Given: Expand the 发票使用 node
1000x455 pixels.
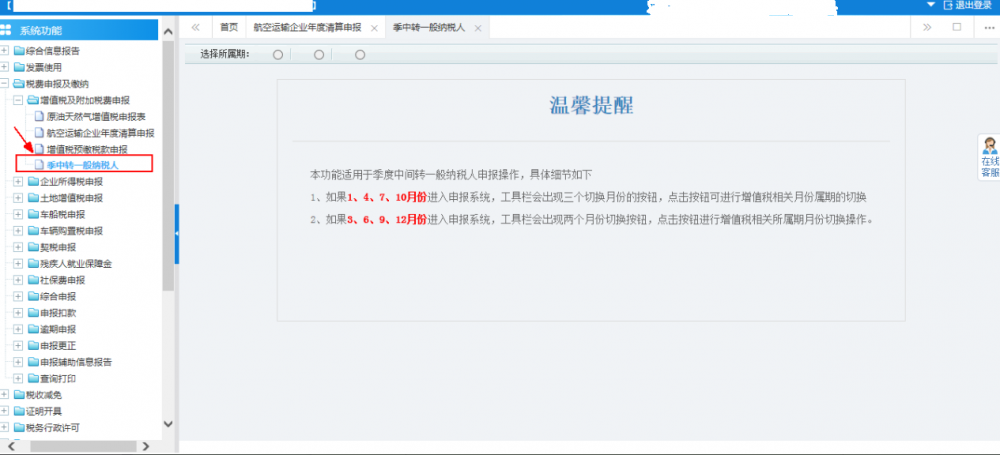Looking at the screenshot, I should click(4, 67).
